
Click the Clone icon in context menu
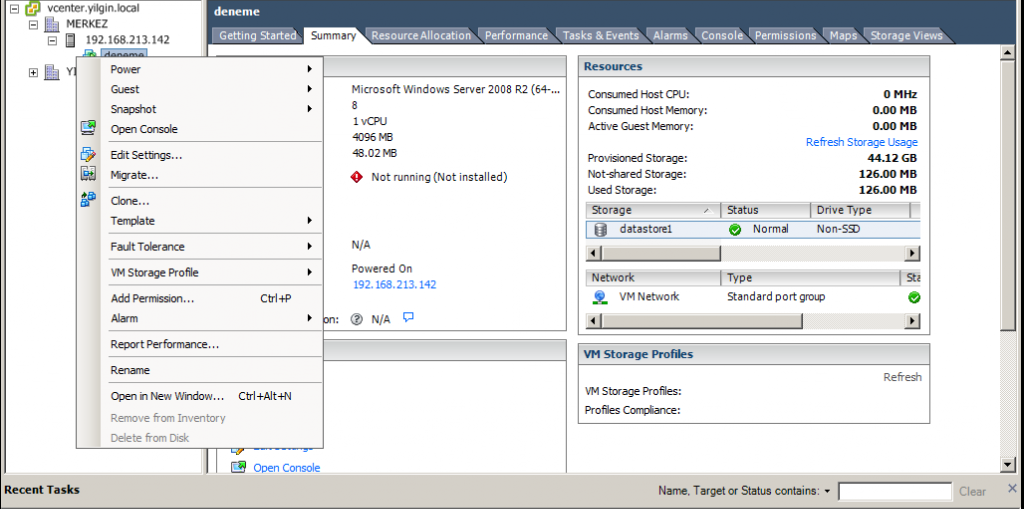[88, 200]
